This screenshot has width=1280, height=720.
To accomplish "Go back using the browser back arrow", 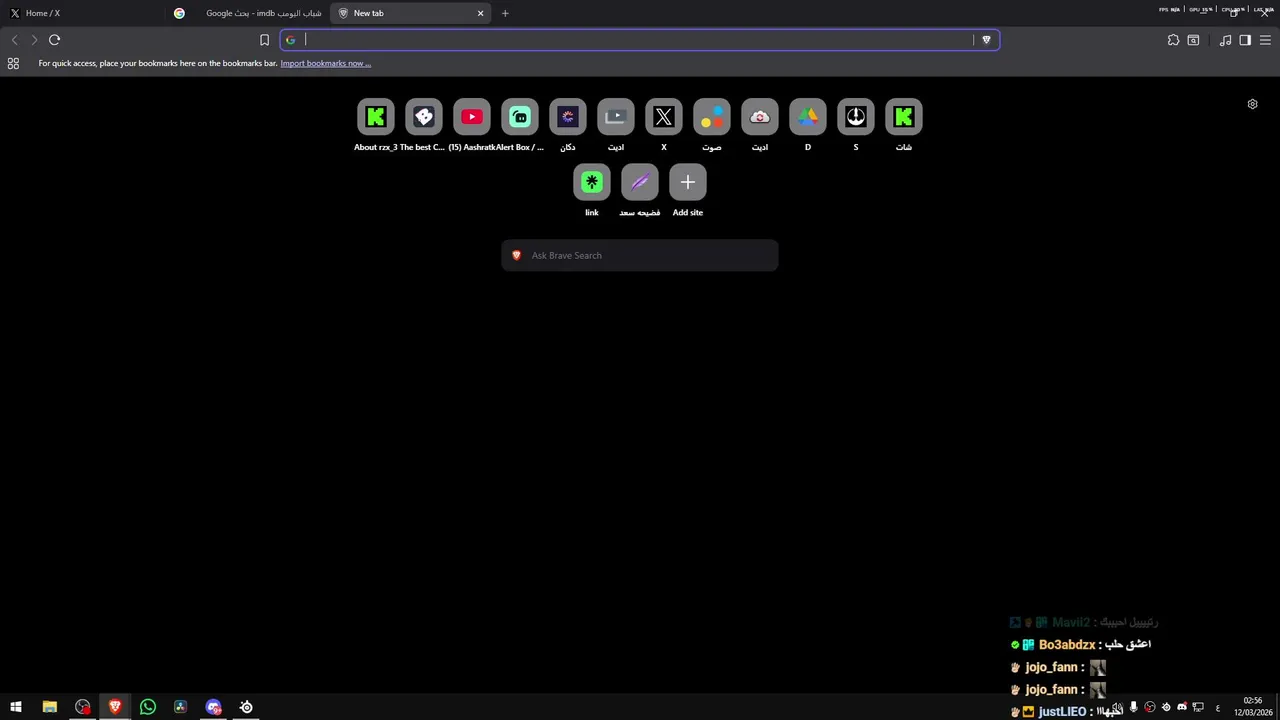I will [x=14, y=40].
